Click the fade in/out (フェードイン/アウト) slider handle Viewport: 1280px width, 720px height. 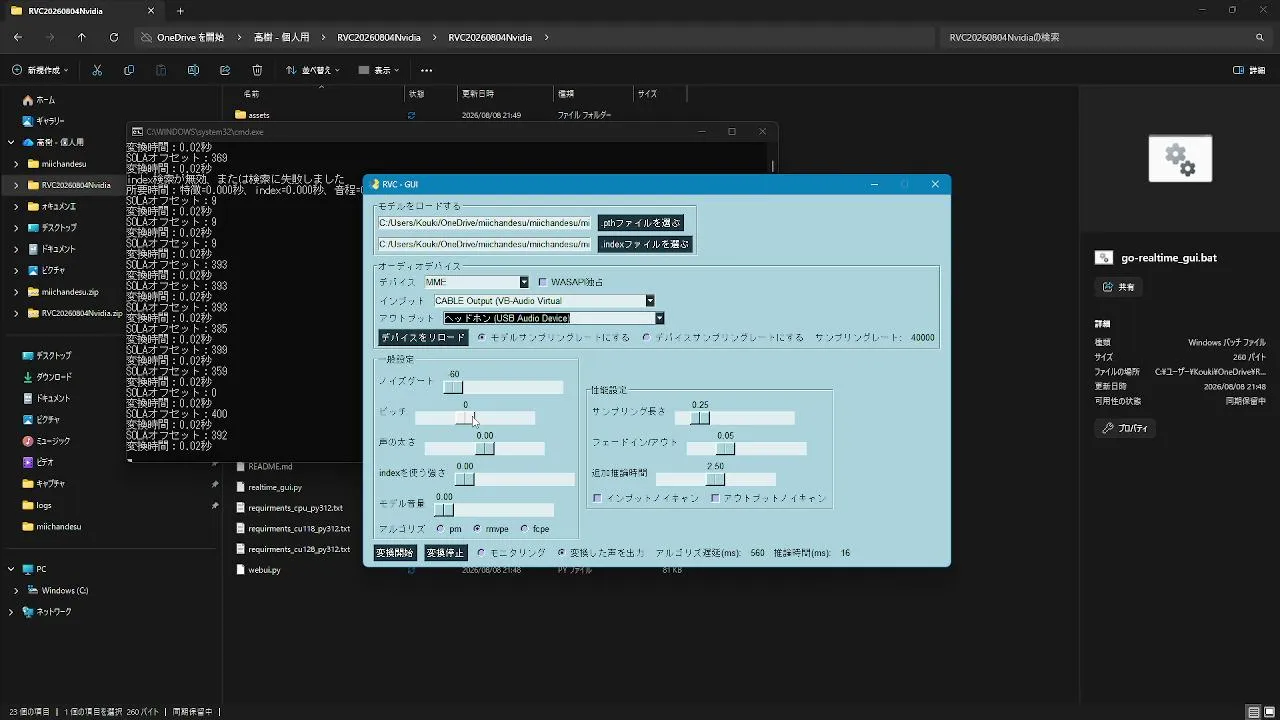click(726, 448)
